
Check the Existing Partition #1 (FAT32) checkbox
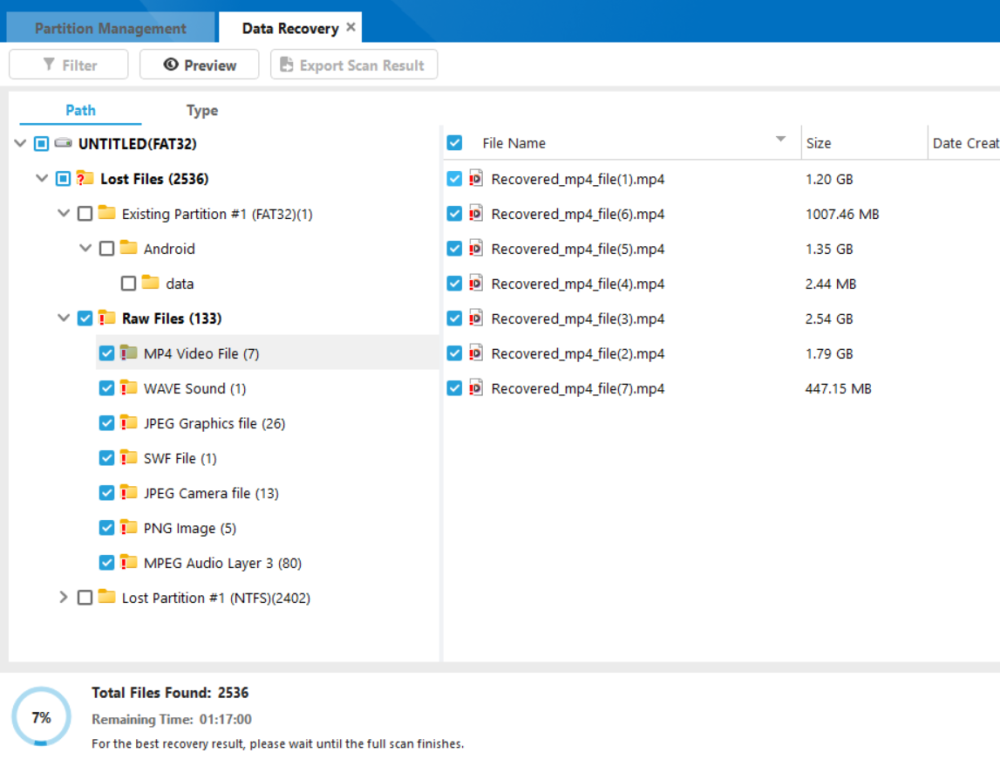tap(85, 214)
